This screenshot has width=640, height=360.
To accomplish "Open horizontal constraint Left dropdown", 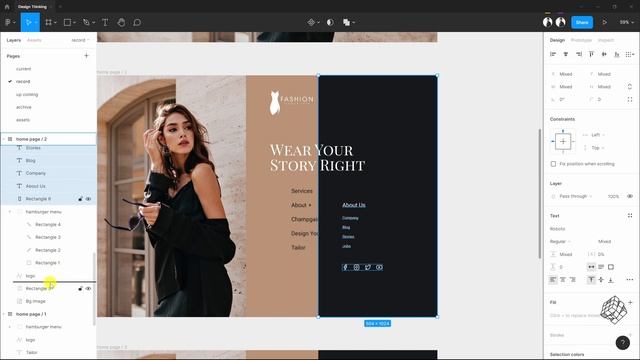I will (598, 135).
